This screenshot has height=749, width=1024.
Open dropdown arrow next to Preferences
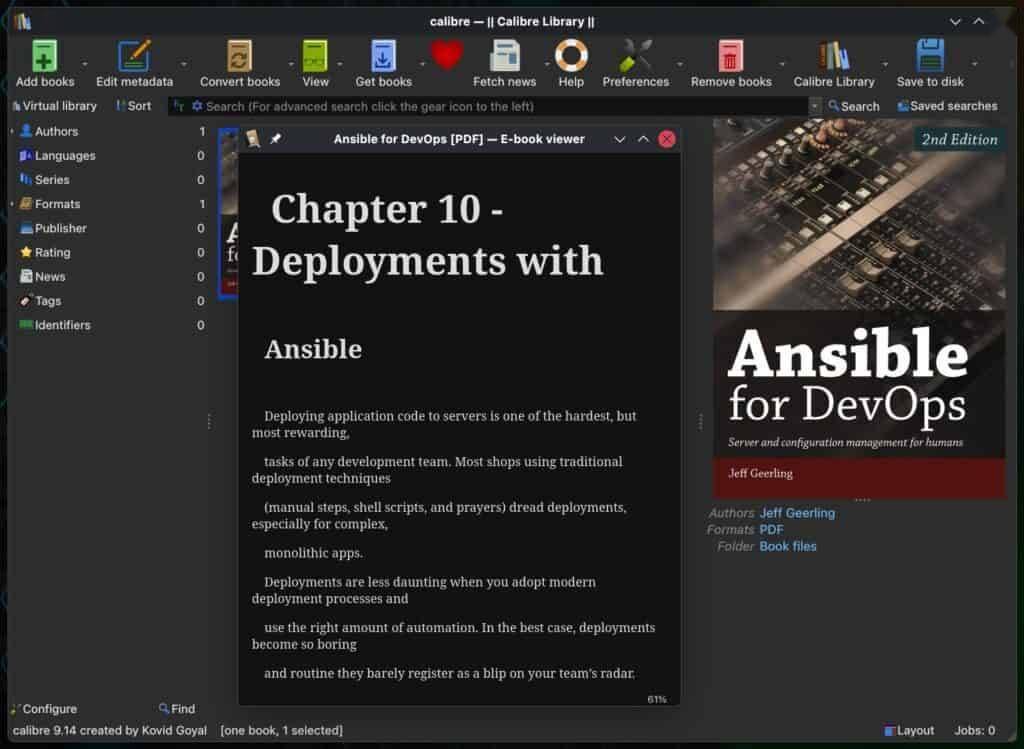[x=679, y=64]
